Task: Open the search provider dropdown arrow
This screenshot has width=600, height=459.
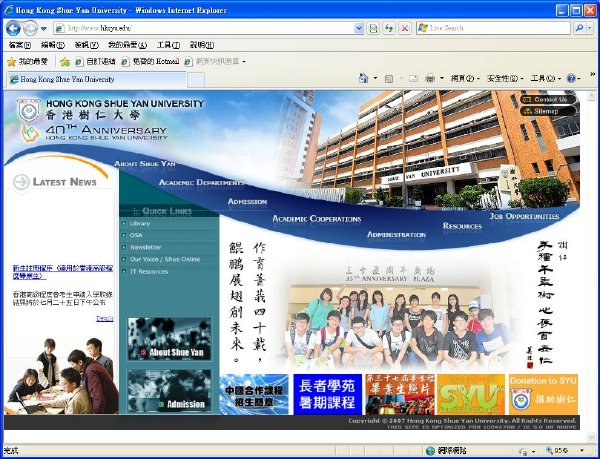Action: click(590, 28)
